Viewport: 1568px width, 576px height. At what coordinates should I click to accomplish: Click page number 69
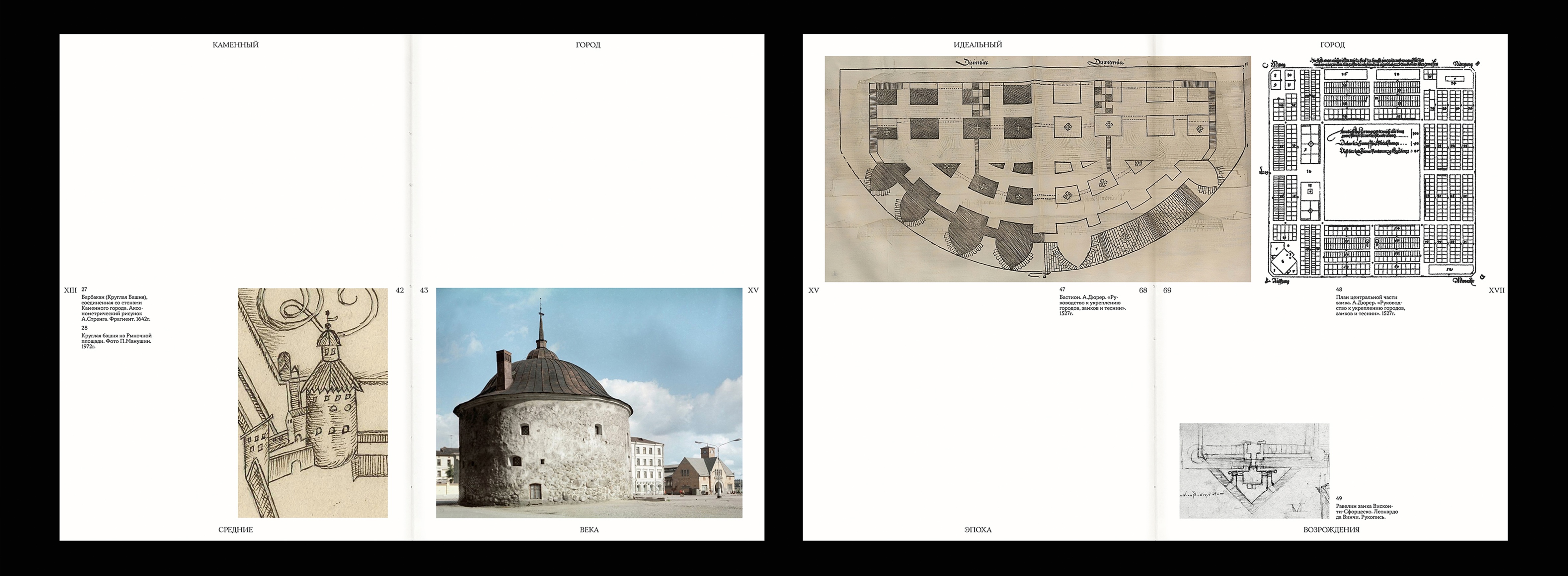coord(1167,290)
